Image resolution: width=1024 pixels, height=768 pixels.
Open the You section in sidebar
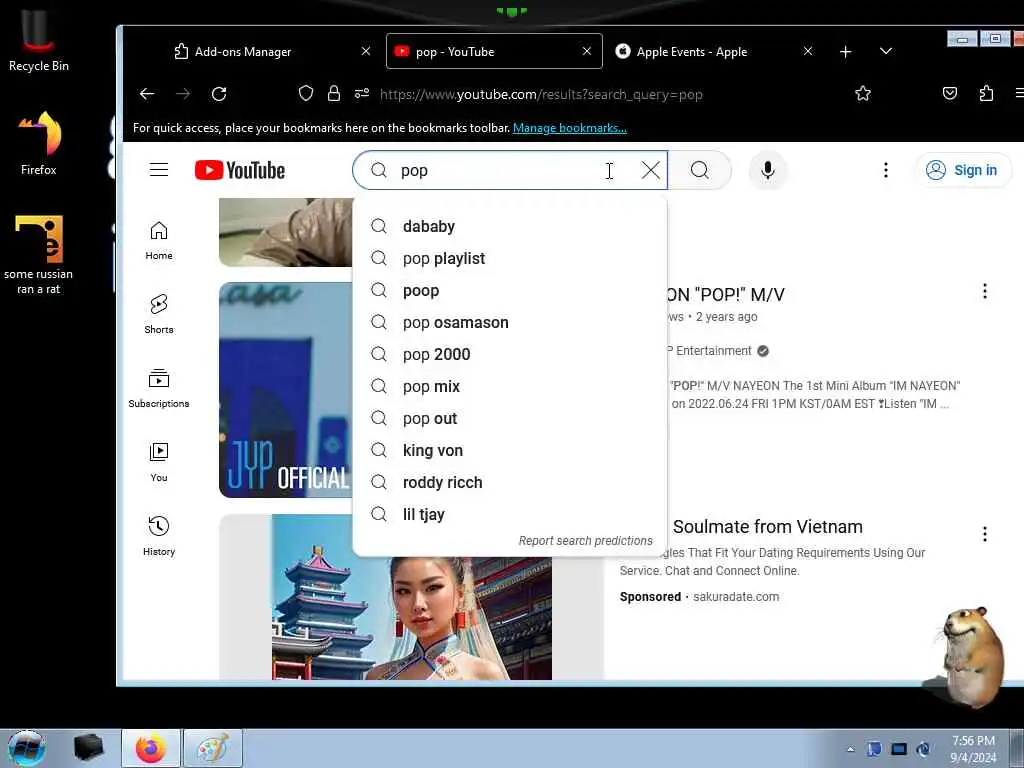coord(159,462)
